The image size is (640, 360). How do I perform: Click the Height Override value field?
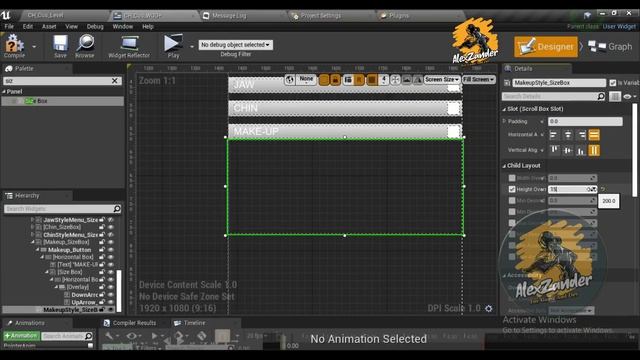tap(573, 189)
